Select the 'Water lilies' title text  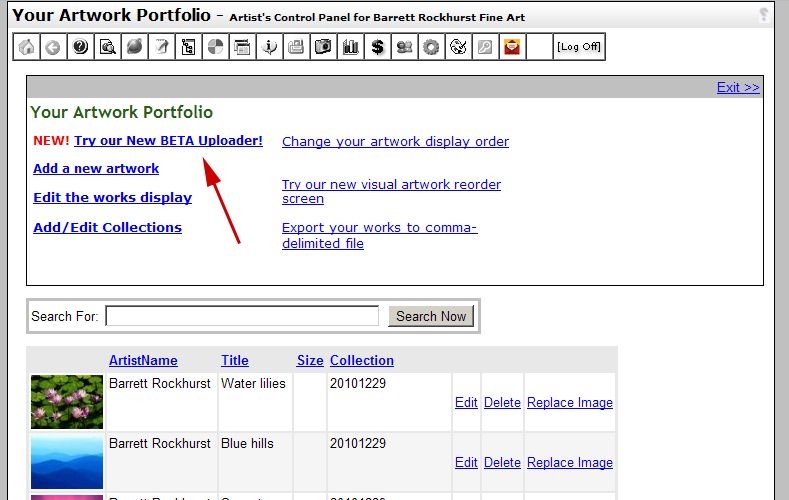253,383
